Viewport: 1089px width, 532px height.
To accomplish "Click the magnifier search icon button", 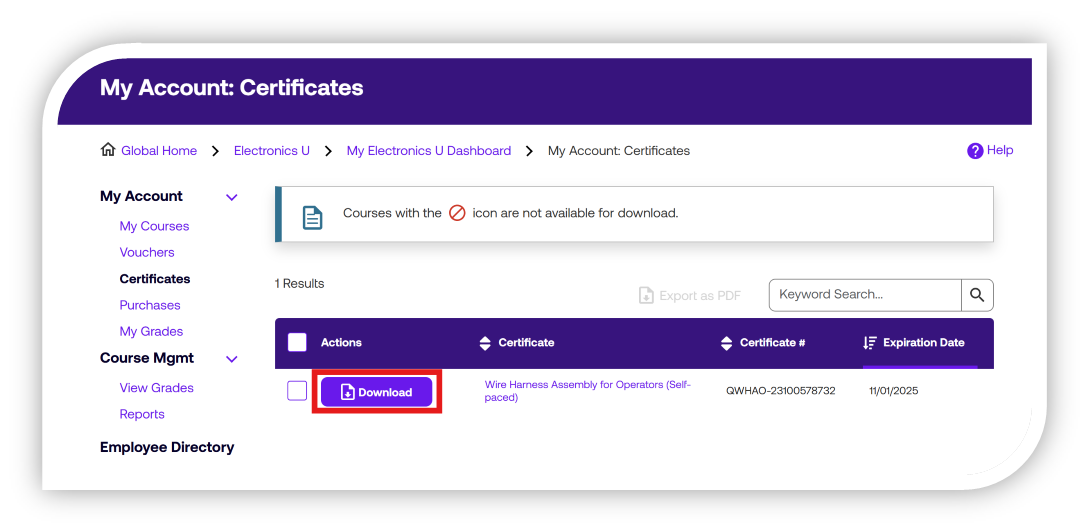I will coord(977,295).
